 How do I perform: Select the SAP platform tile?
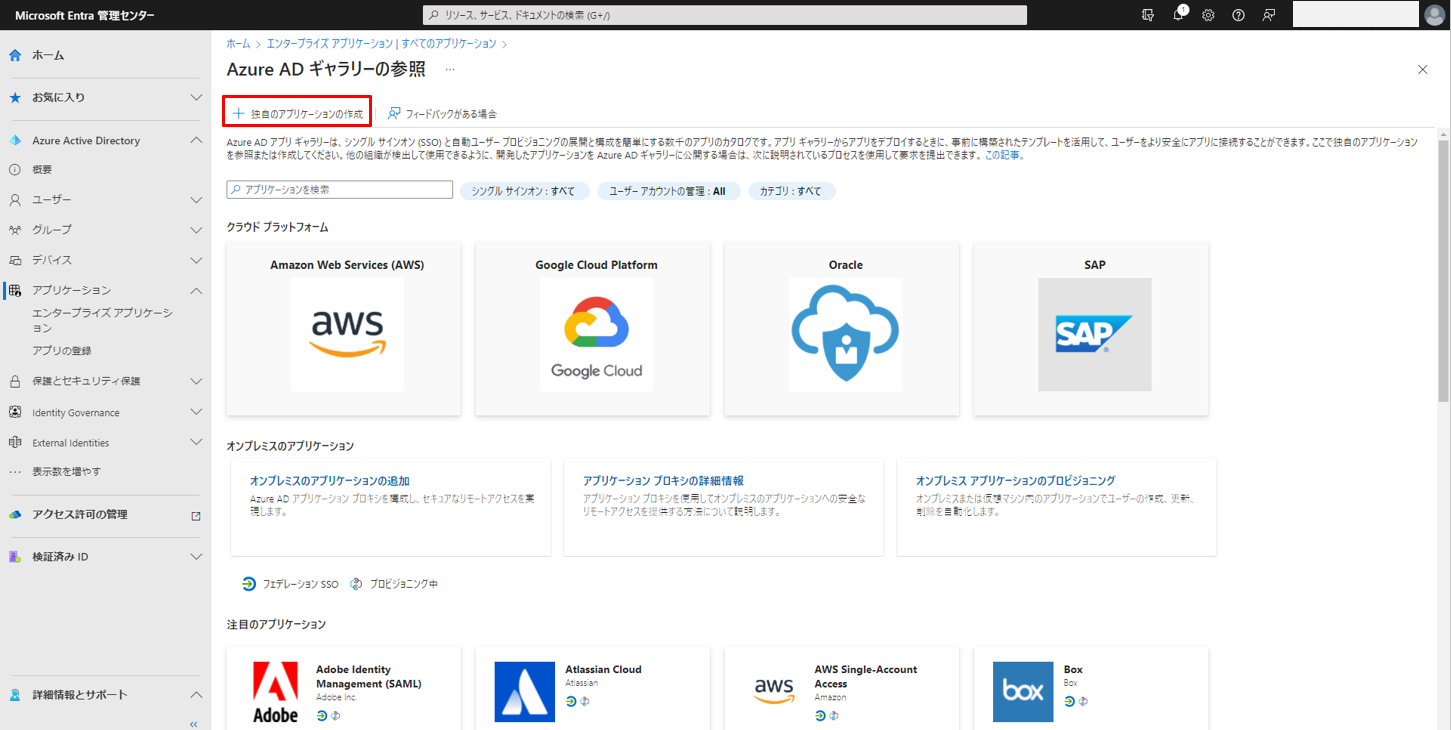pos(1091,328)
